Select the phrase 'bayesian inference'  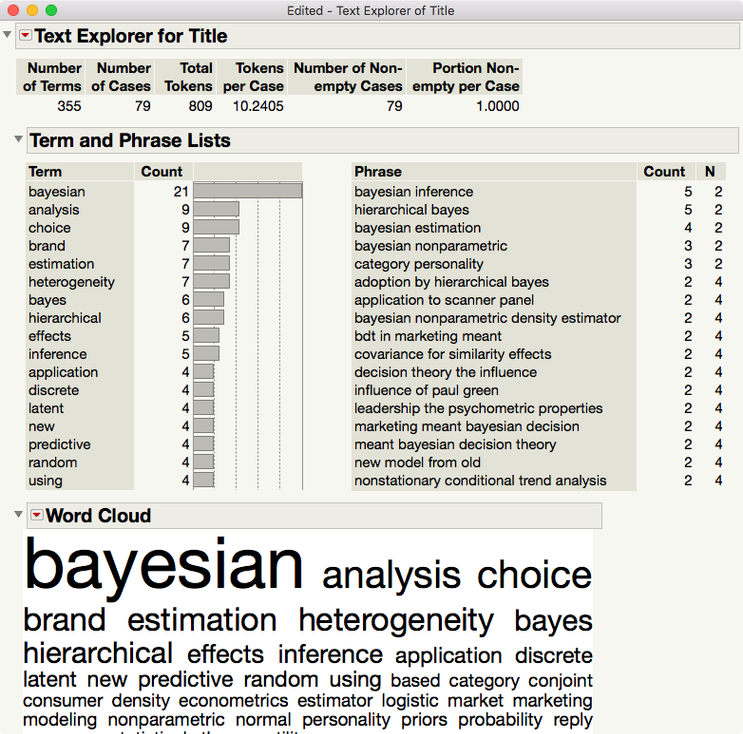point(413,191)
